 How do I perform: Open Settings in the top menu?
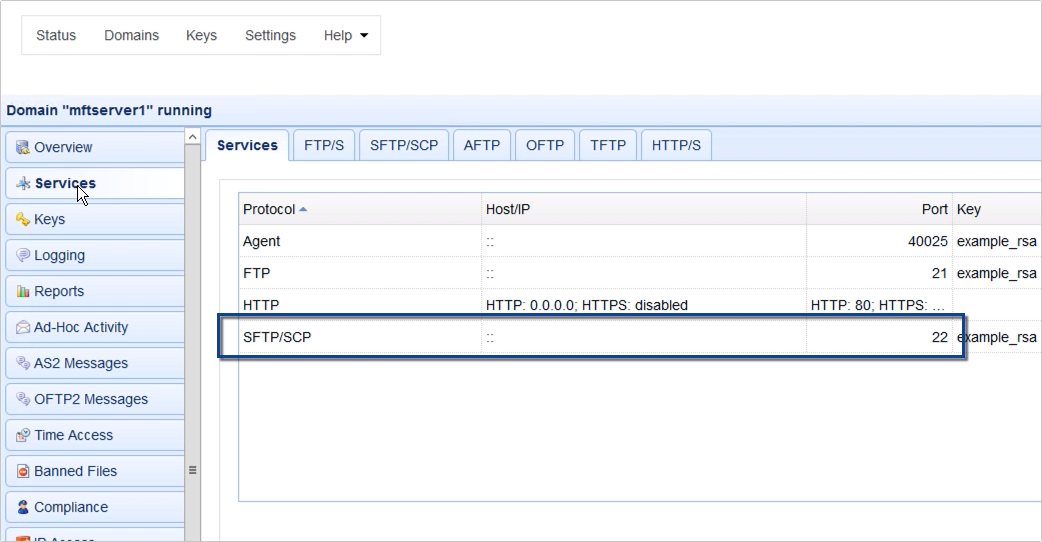point(270,35)
